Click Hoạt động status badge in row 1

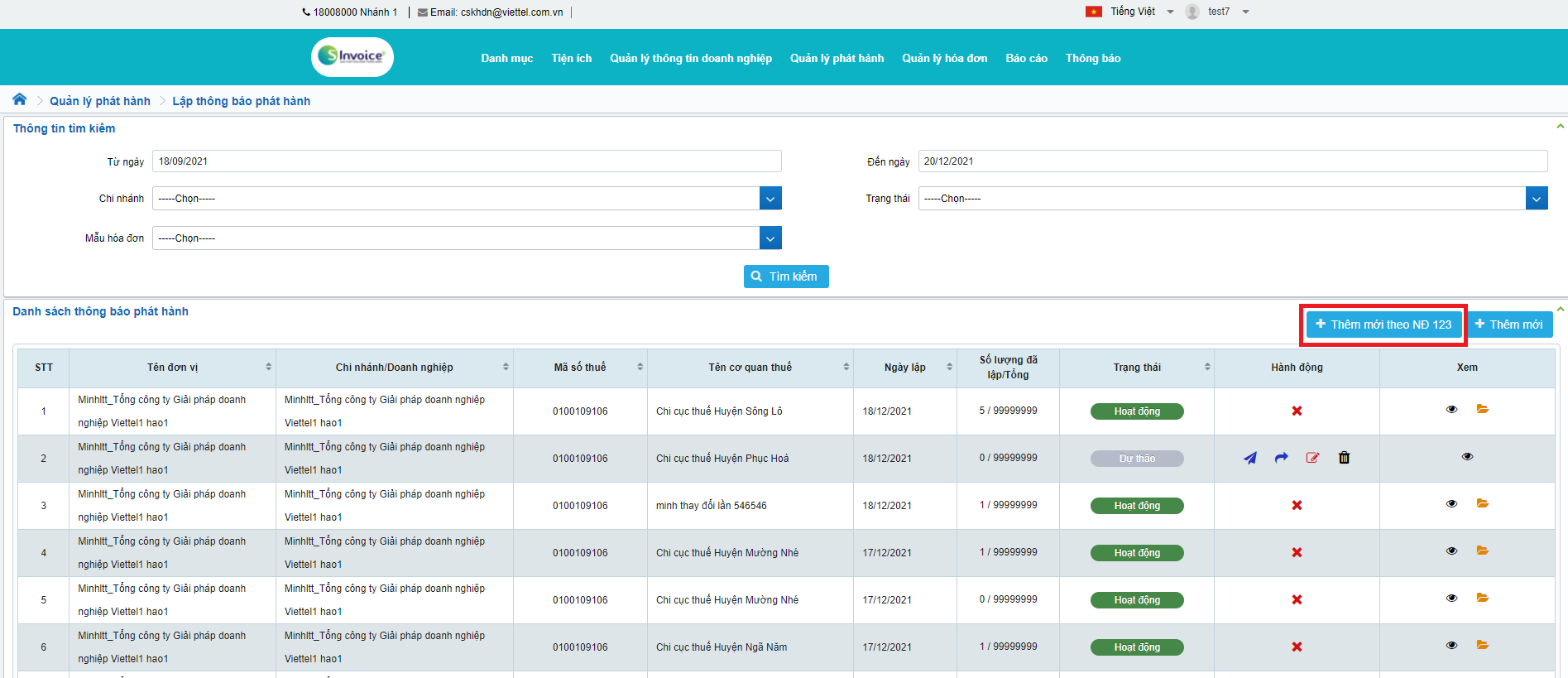click(x=1137, y=411)
